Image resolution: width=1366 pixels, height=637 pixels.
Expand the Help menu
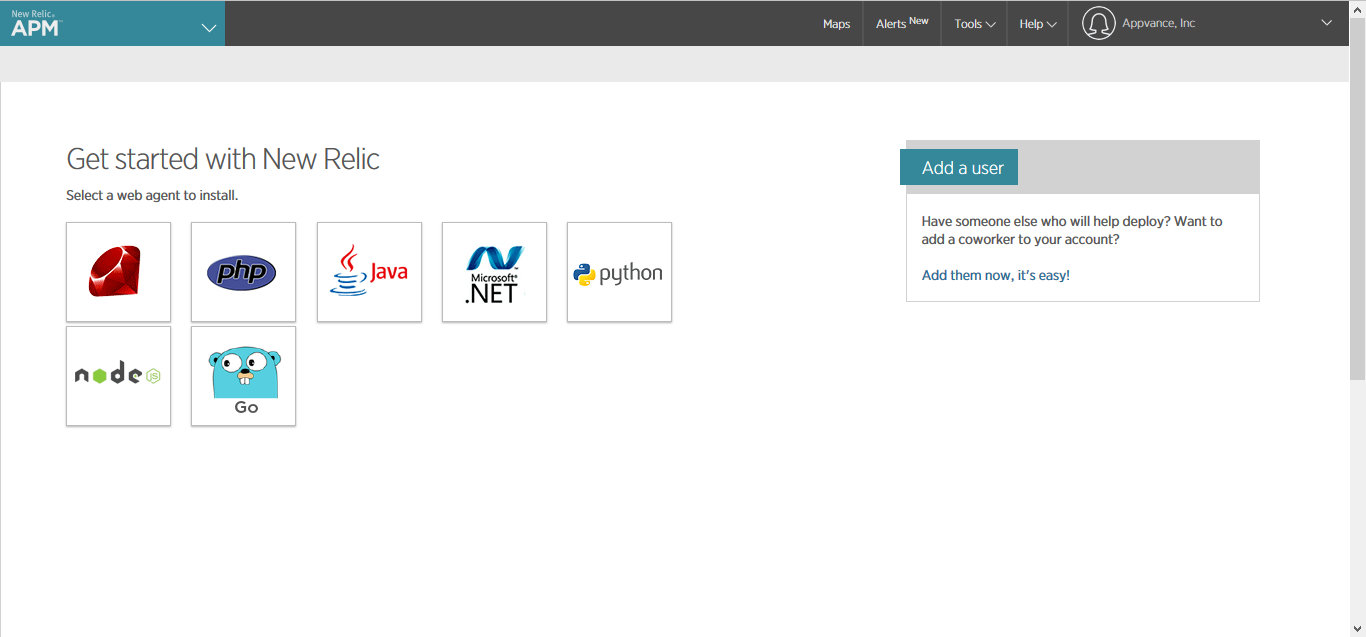1037,24
